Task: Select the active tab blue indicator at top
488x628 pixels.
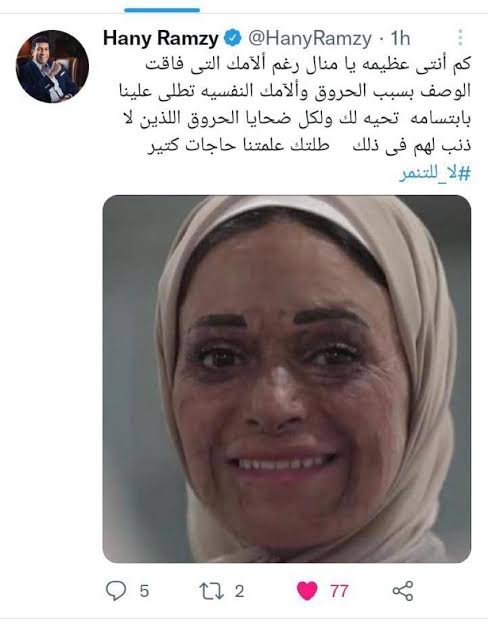Action: (x=162, y=10)
